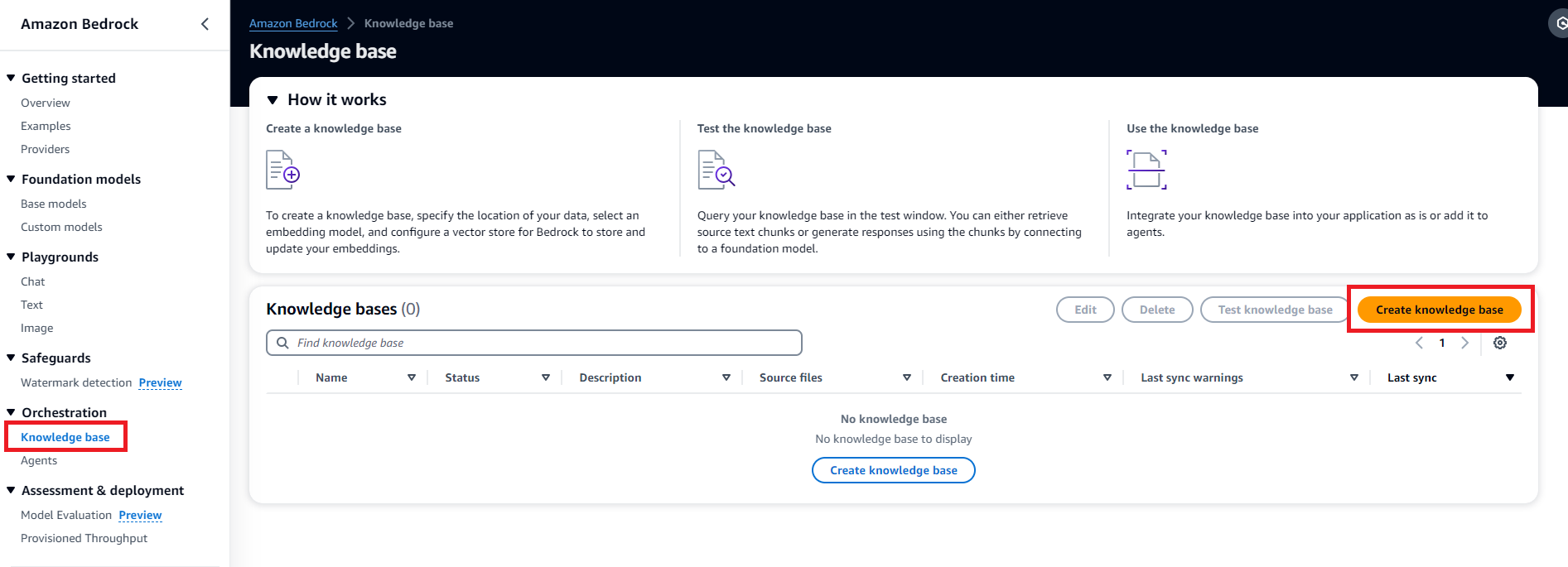Screen dimensions: 1568x567
Task: Collapse Assessment & deployment section
Action: (11, 490)
